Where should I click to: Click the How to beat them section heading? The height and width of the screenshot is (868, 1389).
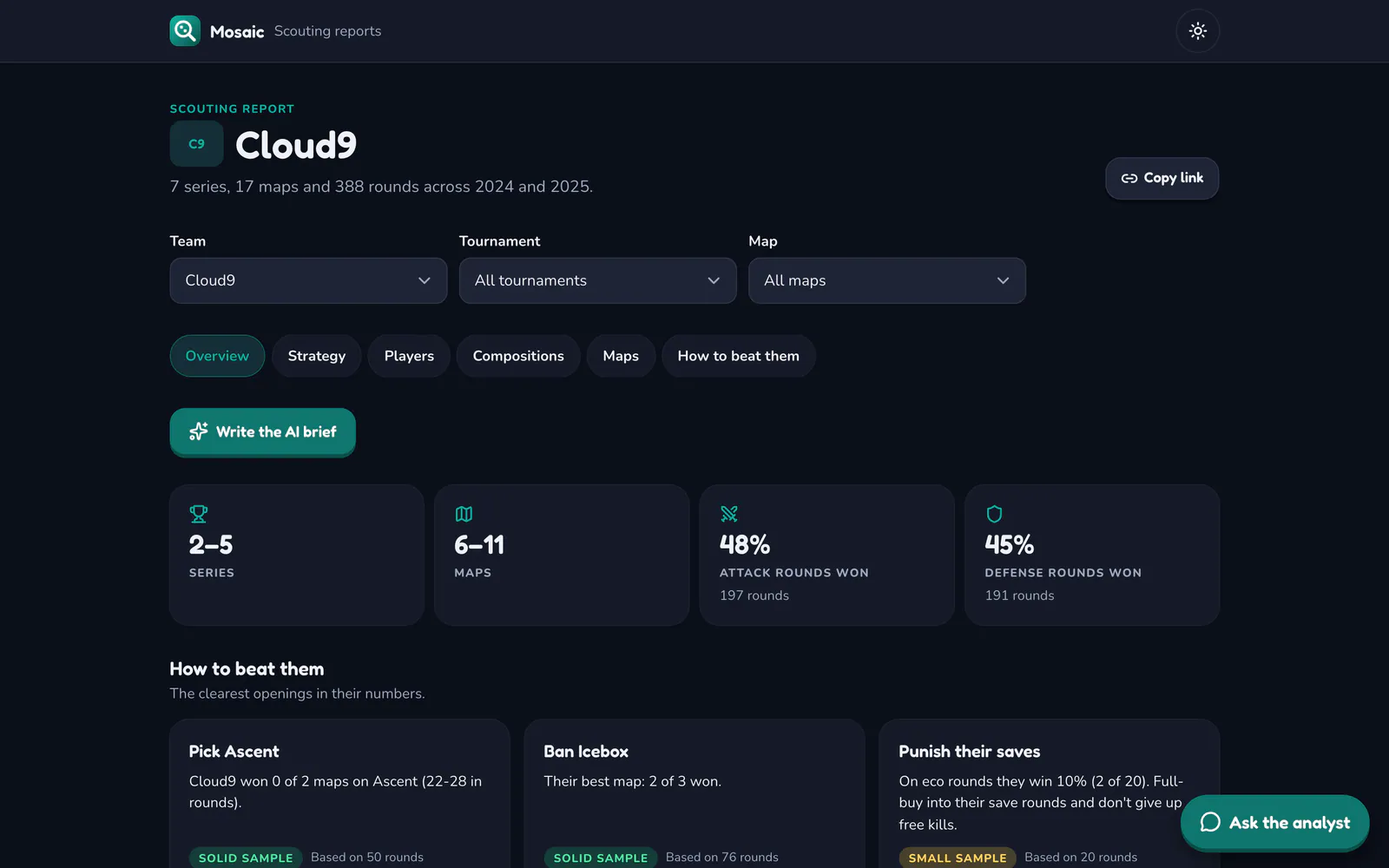pyautogui.click(x=247, y=669)
